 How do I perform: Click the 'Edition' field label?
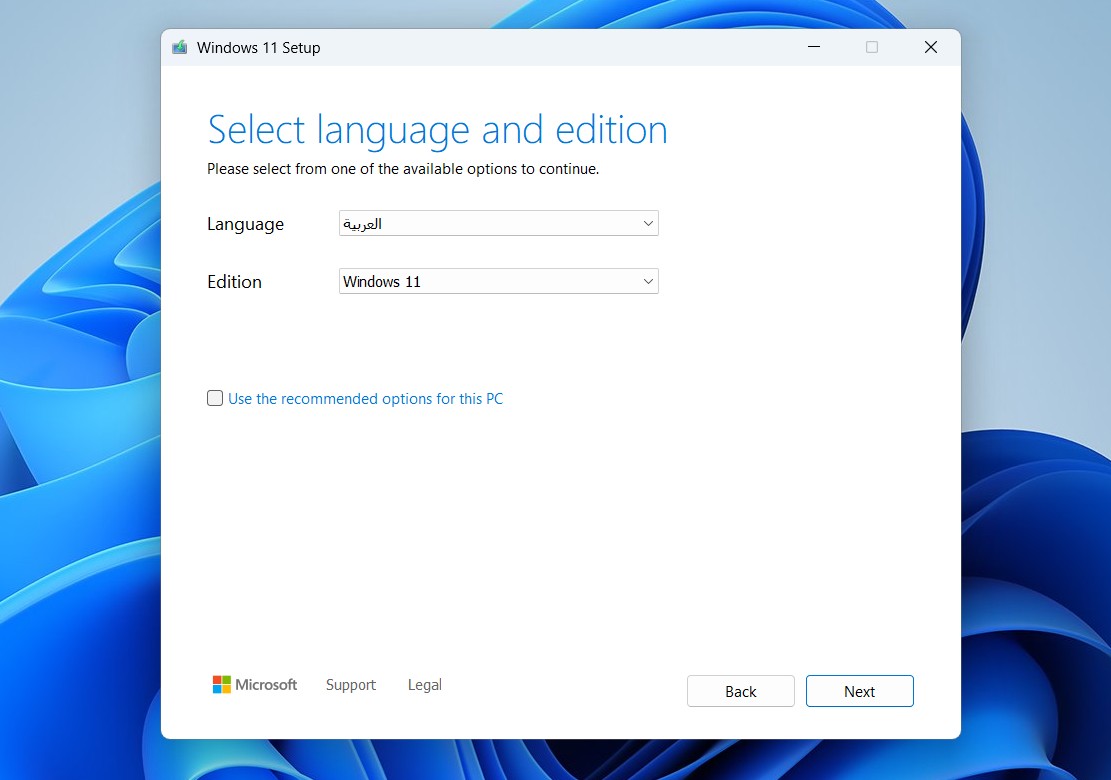[234, 282]
